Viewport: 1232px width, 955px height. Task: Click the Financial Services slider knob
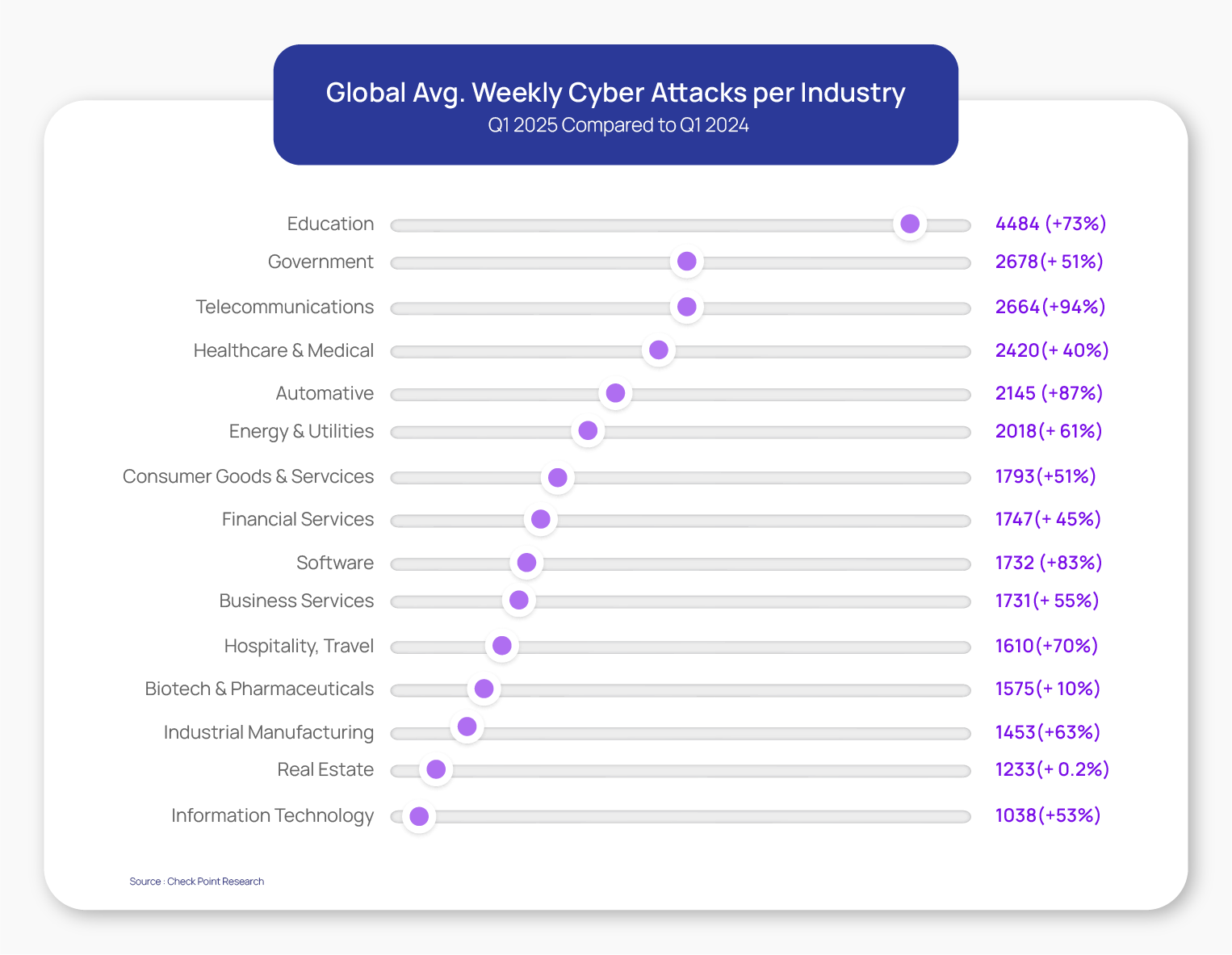pos(541,519)
